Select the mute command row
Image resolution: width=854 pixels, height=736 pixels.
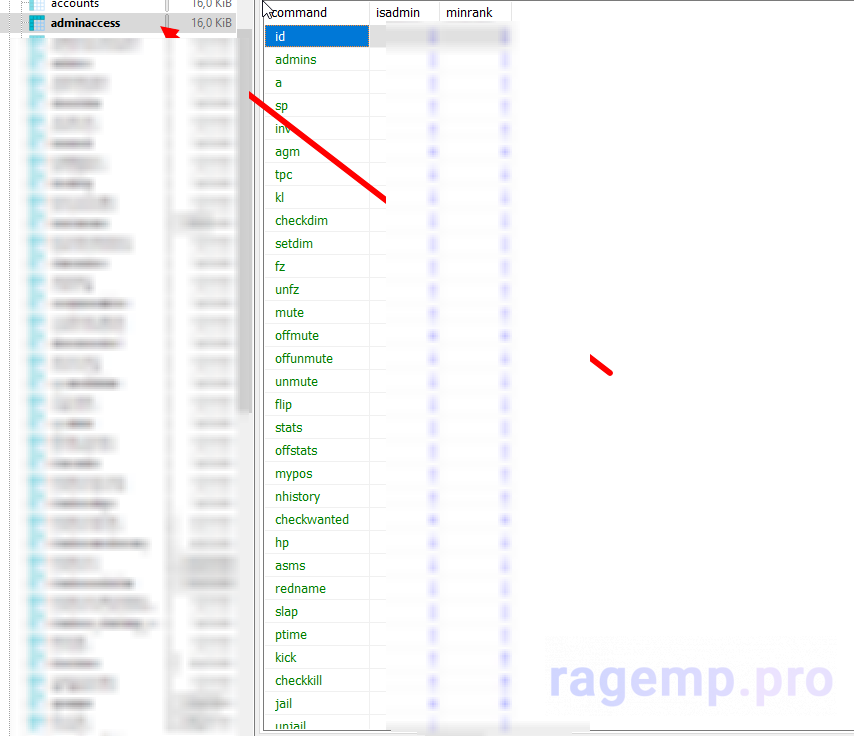289,313
